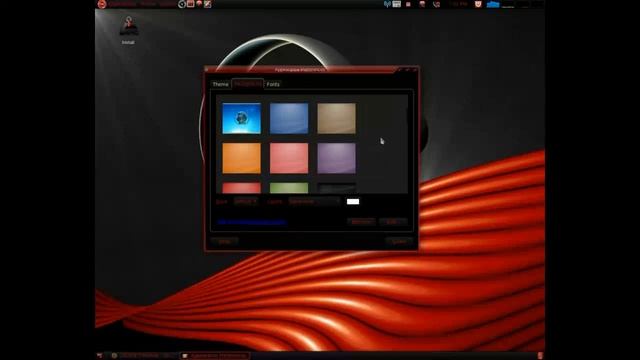Image resolution: width=640 pixels, height=360 pixels.
Task: Click the red ball launcher in top panel
Action: tap(199, 4)
